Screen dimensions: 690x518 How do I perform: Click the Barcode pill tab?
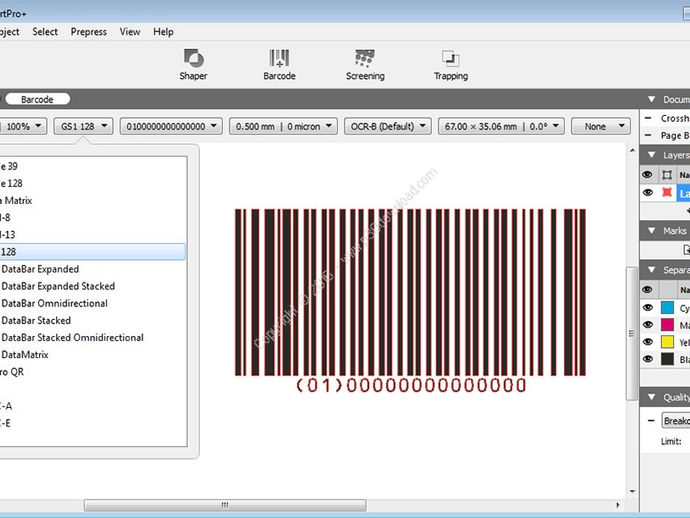click(37, 99)
